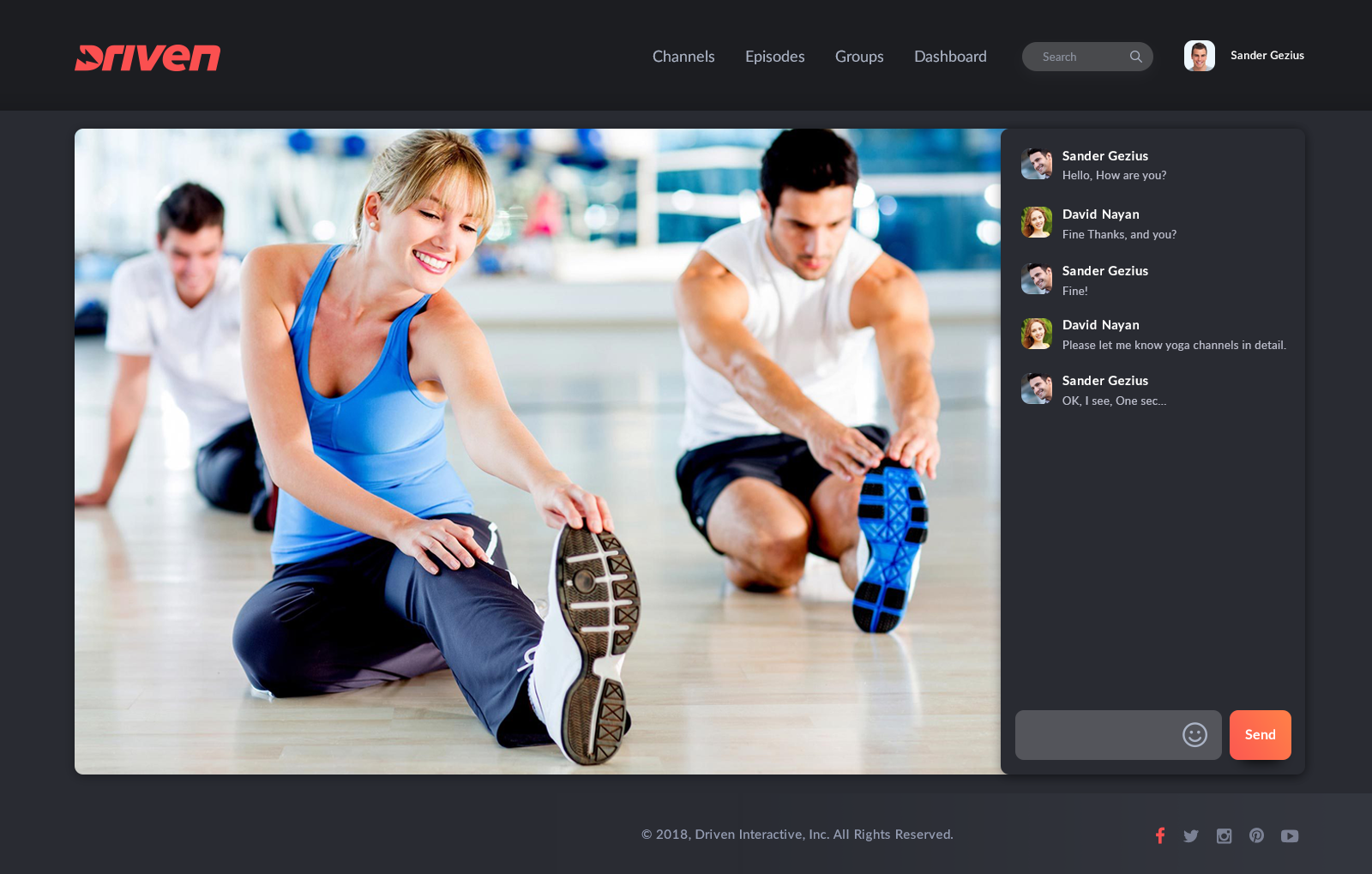Click the search magnifier icon
Screen dimensions: 1372x874
(x=1135, y=57)
